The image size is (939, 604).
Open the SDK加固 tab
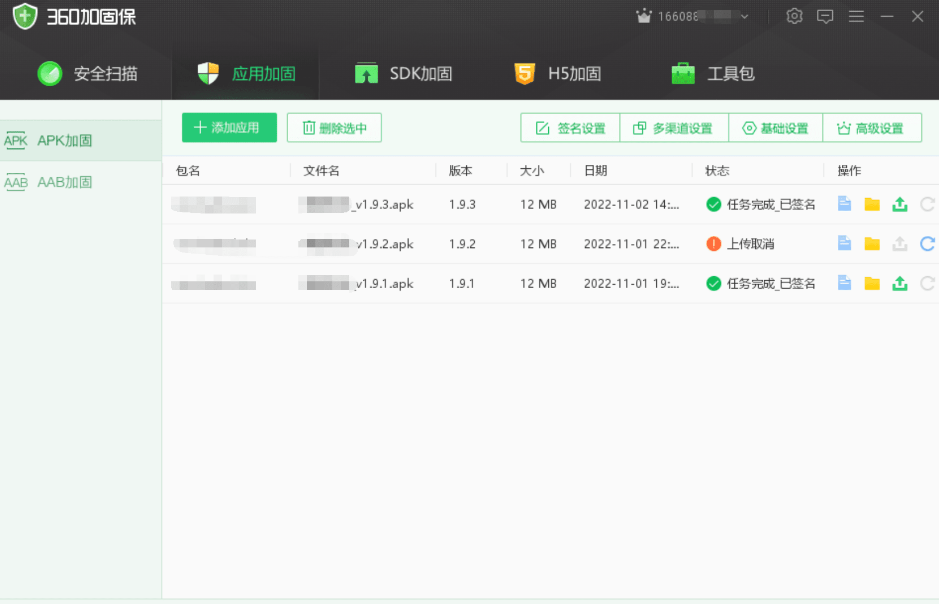403,74
